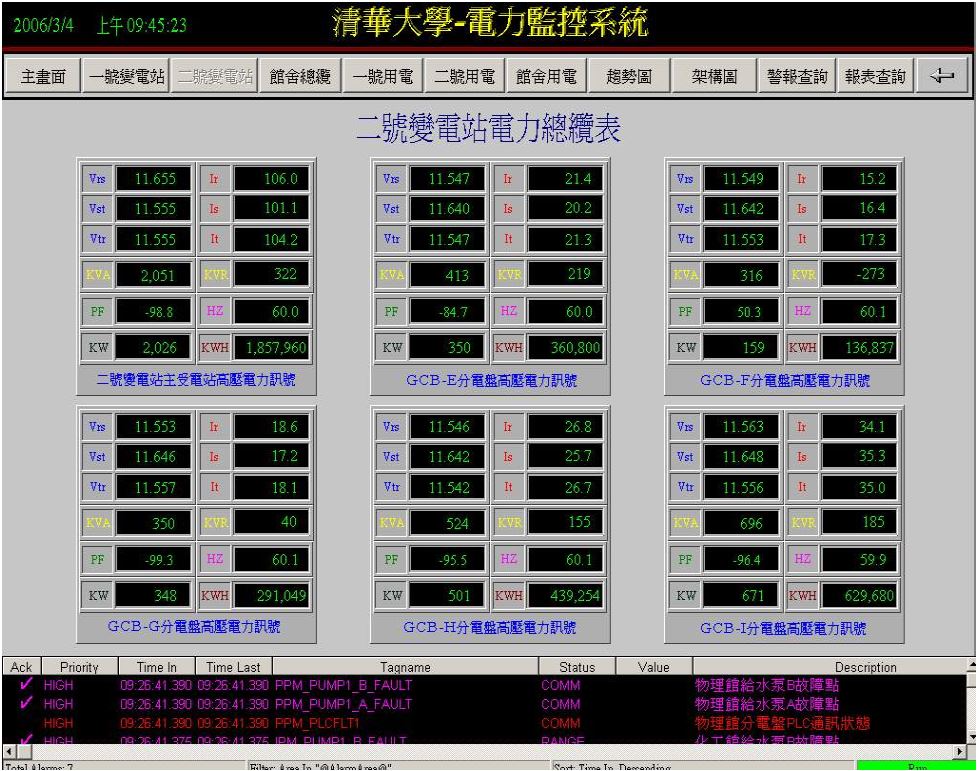Click the Time Last column header
Screen dimensions: 977x771
234,666
